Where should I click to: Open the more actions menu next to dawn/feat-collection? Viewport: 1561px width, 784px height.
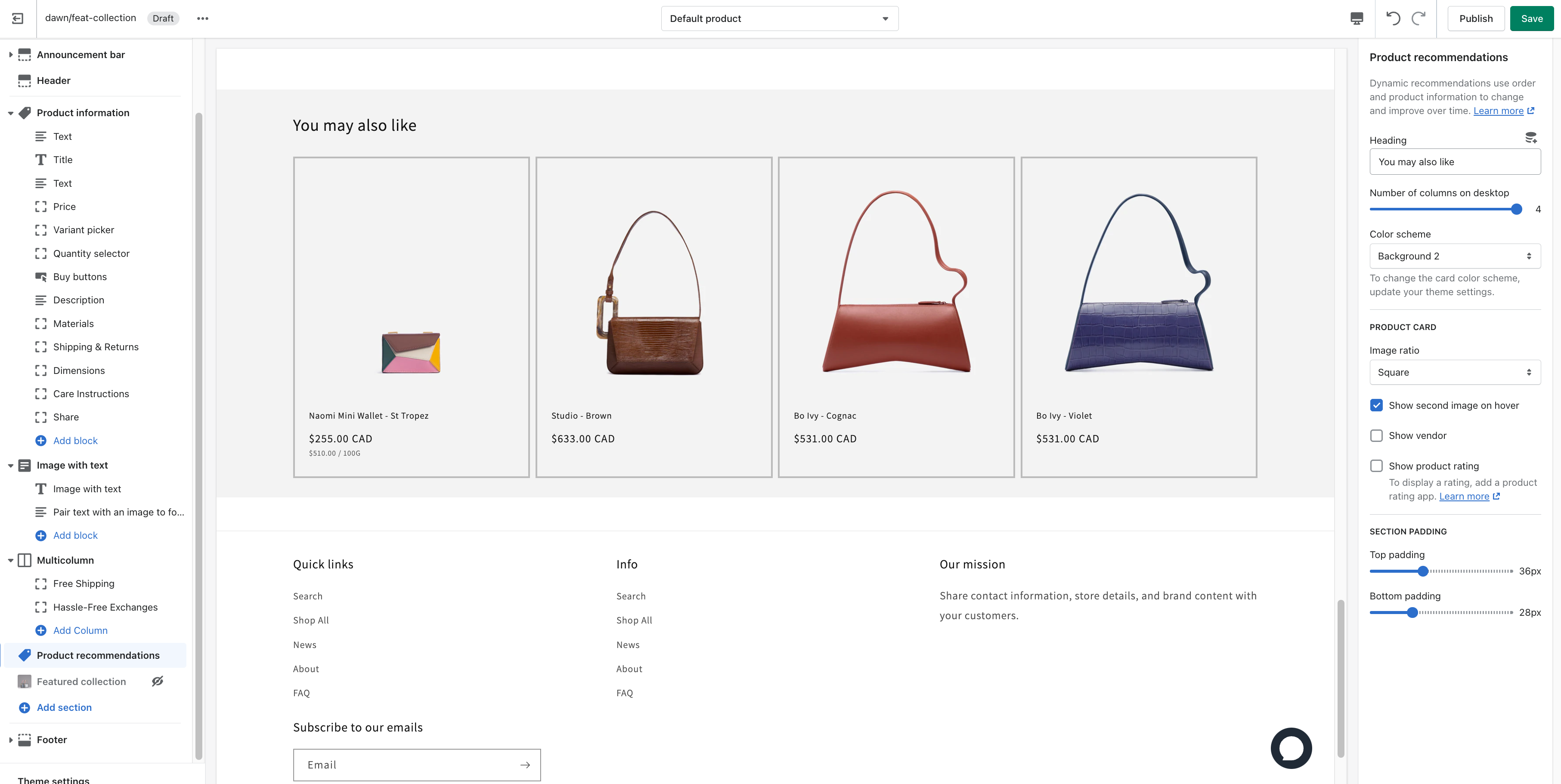(202, 18)
